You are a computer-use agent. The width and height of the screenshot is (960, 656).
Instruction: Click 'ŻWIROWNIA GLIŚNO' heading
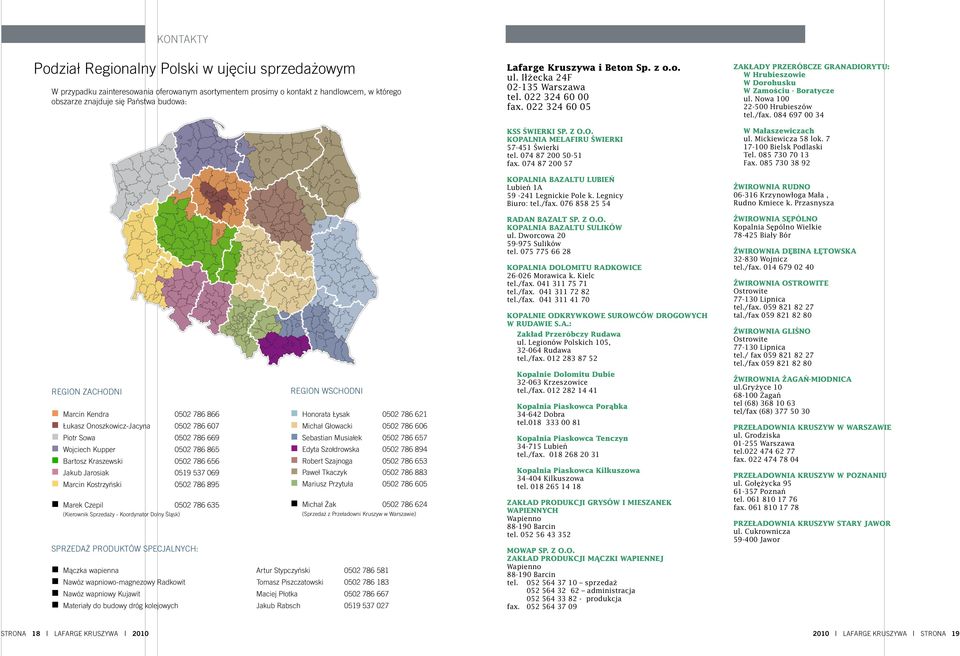click(x=771, y=331)
